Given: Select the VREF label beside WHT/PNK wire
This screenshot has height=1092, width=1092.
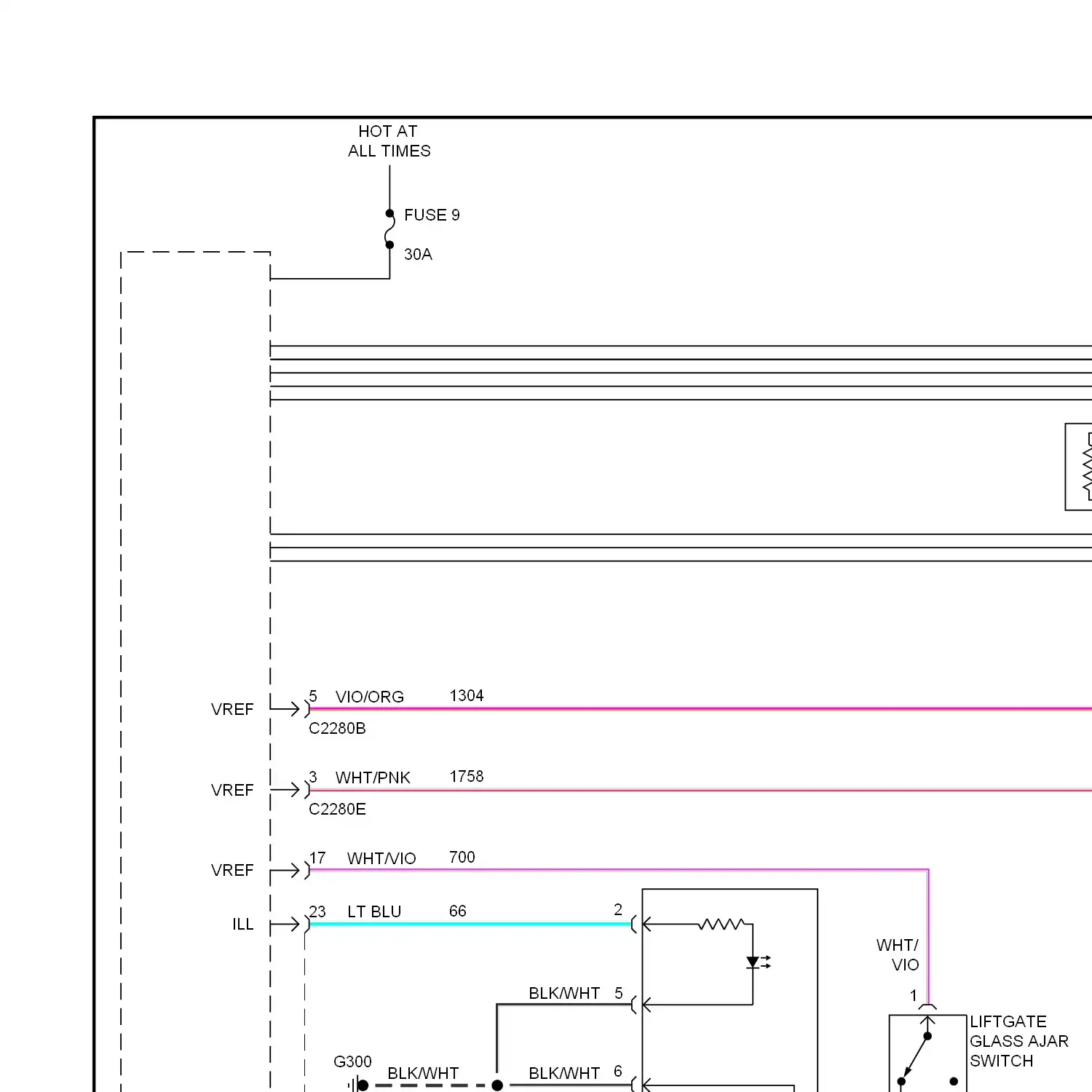Looking at the screenshot, I should pos(232,790).
